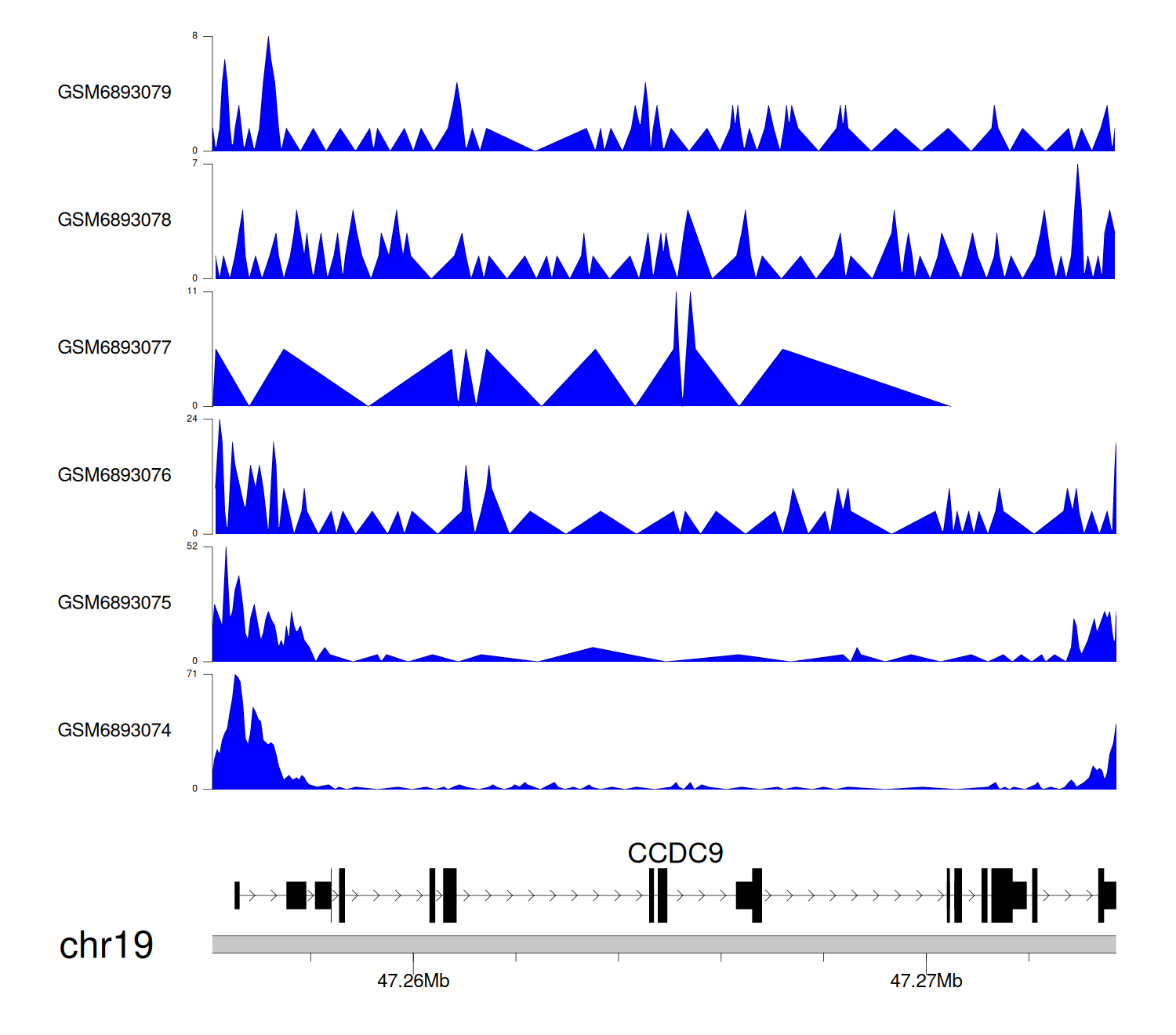
Task: Click the y-axis maximum value 71
Action: click(192, 674)
